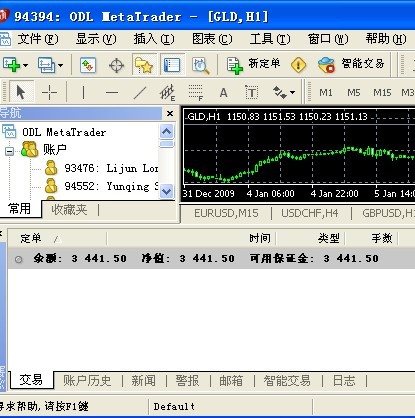Click the 新定单 new order button
The image size is (415, 418).
[x=254, y=64]
